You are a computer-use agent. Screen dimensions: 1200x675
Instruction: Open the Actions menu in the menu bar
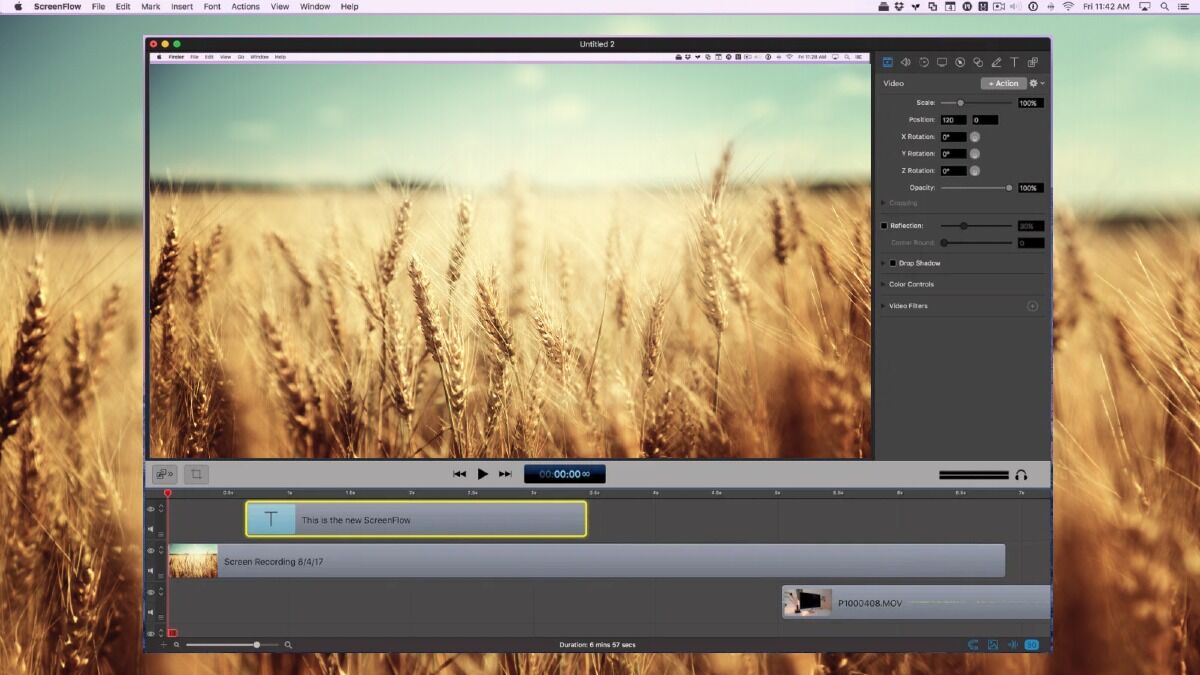(x=245, y=6)
